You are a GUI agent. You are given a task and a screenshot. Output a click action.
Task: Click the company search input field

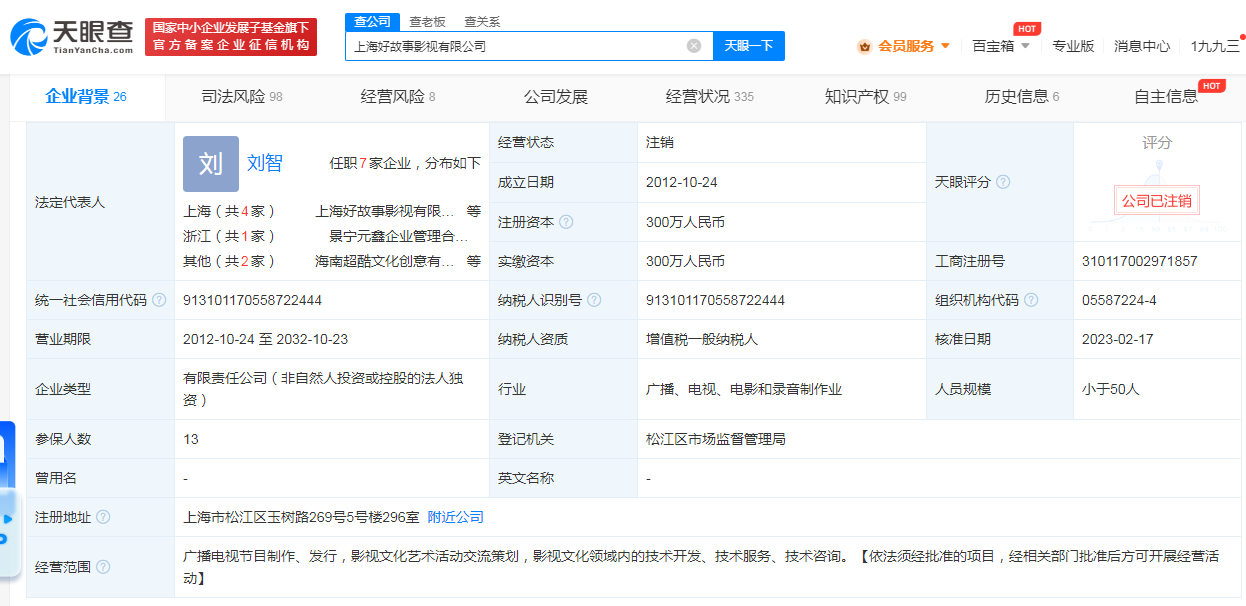coord(510,45)
